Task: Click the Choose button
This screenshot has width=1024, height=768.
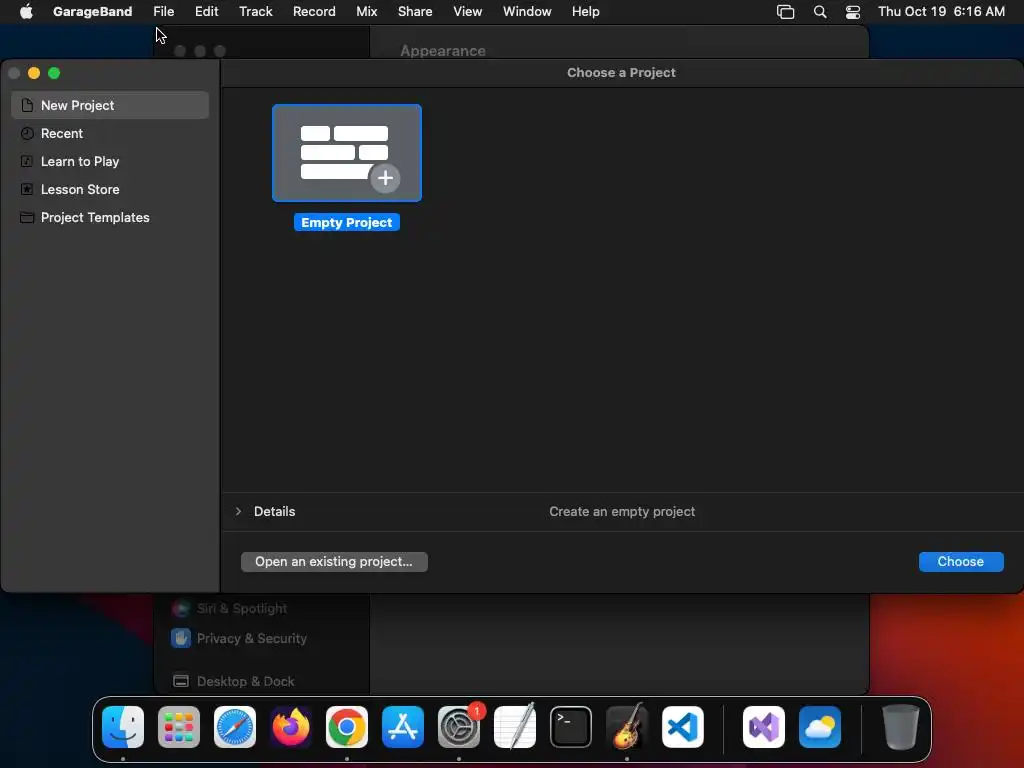Action: click(x=961, y=562)
